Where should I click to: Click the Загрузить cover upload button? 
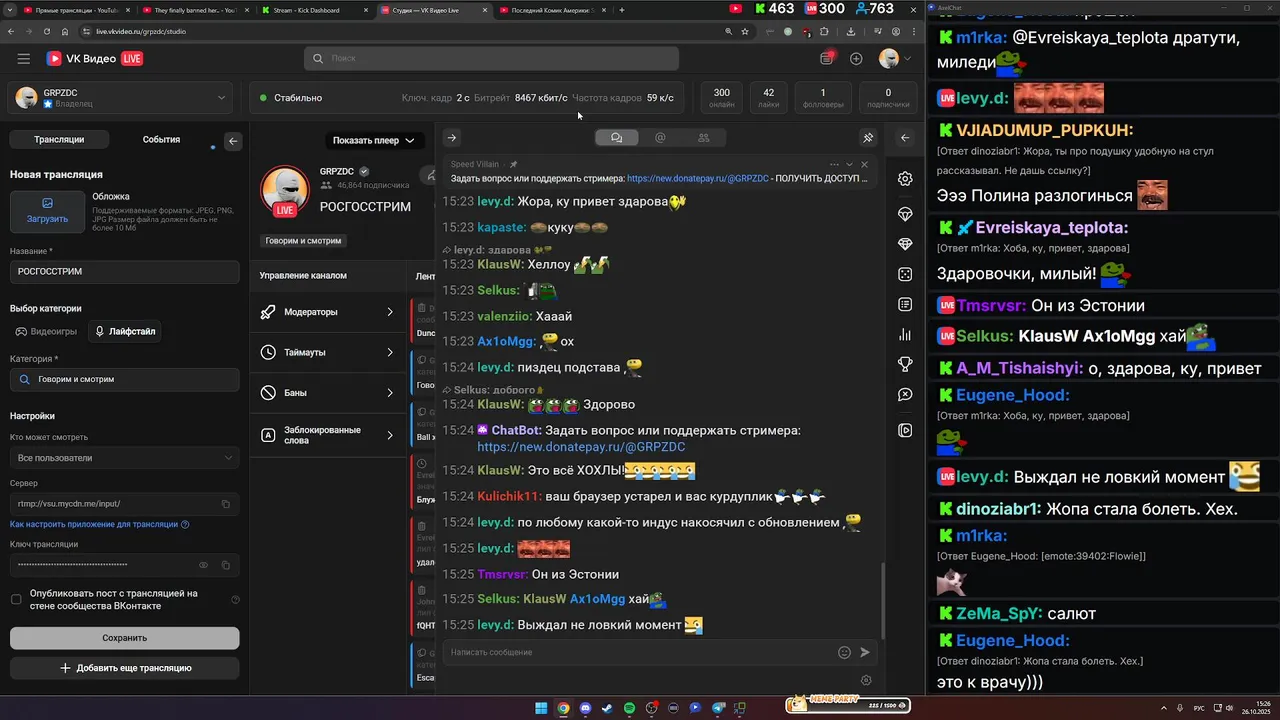tap(47, 211)
